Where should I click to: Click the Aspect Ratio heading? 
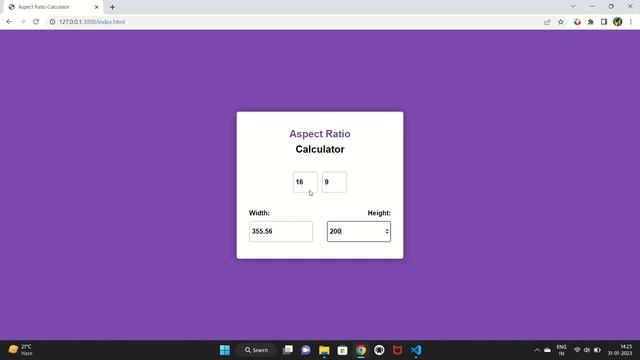point(320,134)
